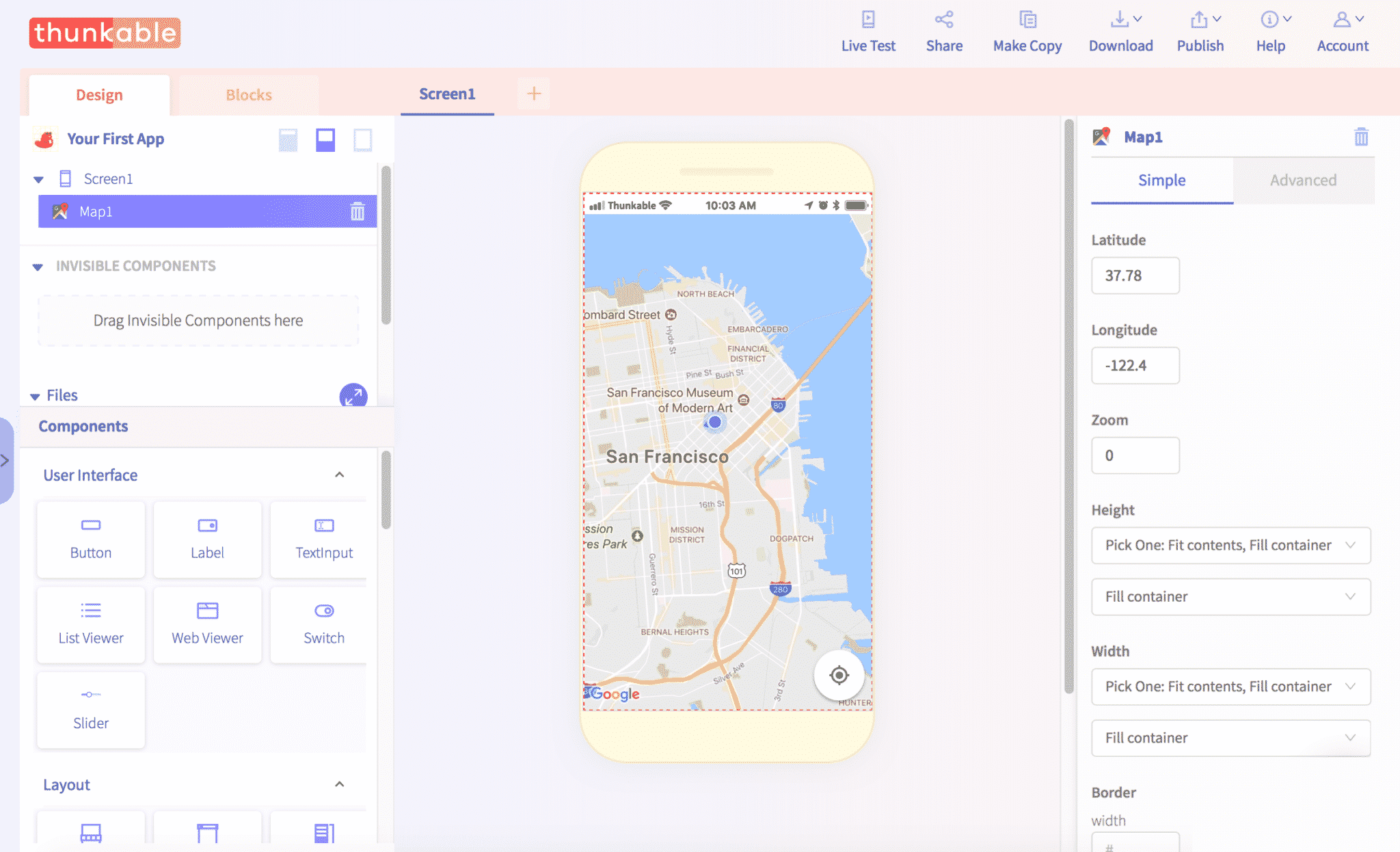Click trash icon in Map1 properties header
This screenshot has width=1400, height=852.
click(x=1361, y=137)
